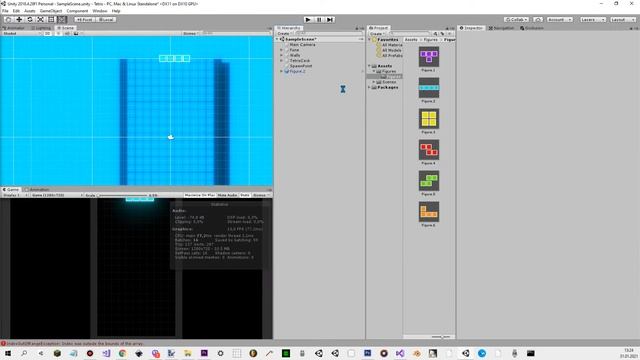The image size is (640, 360).
Task: Open Google Chrome from the taskbar
Action: click(122, 353)
